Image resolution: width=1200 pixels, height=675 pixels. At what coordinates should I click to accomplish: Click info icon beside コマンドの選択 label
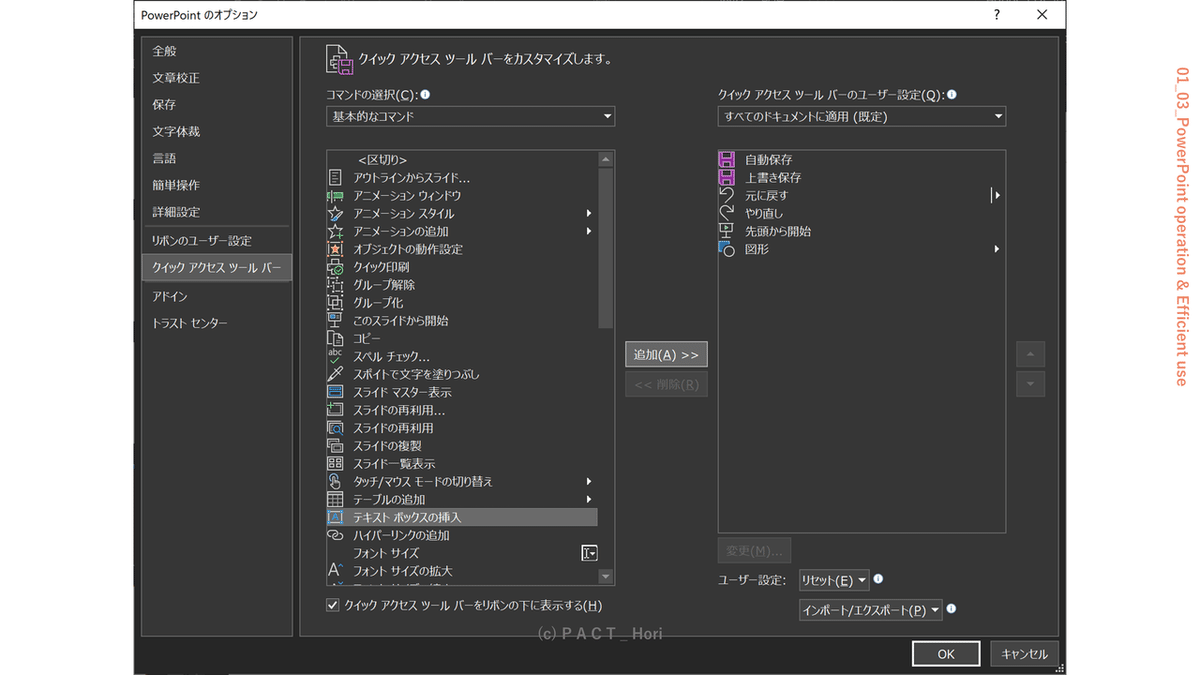point(425,94)
